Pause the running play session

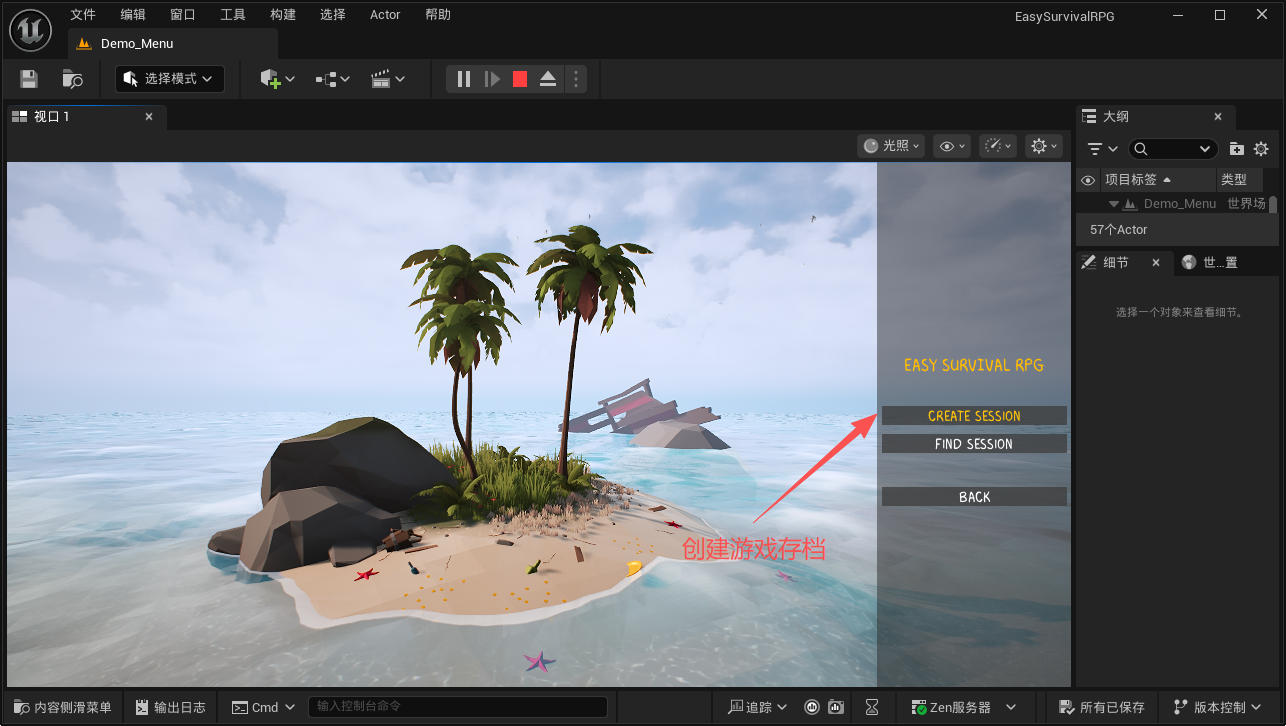(464, 79)
